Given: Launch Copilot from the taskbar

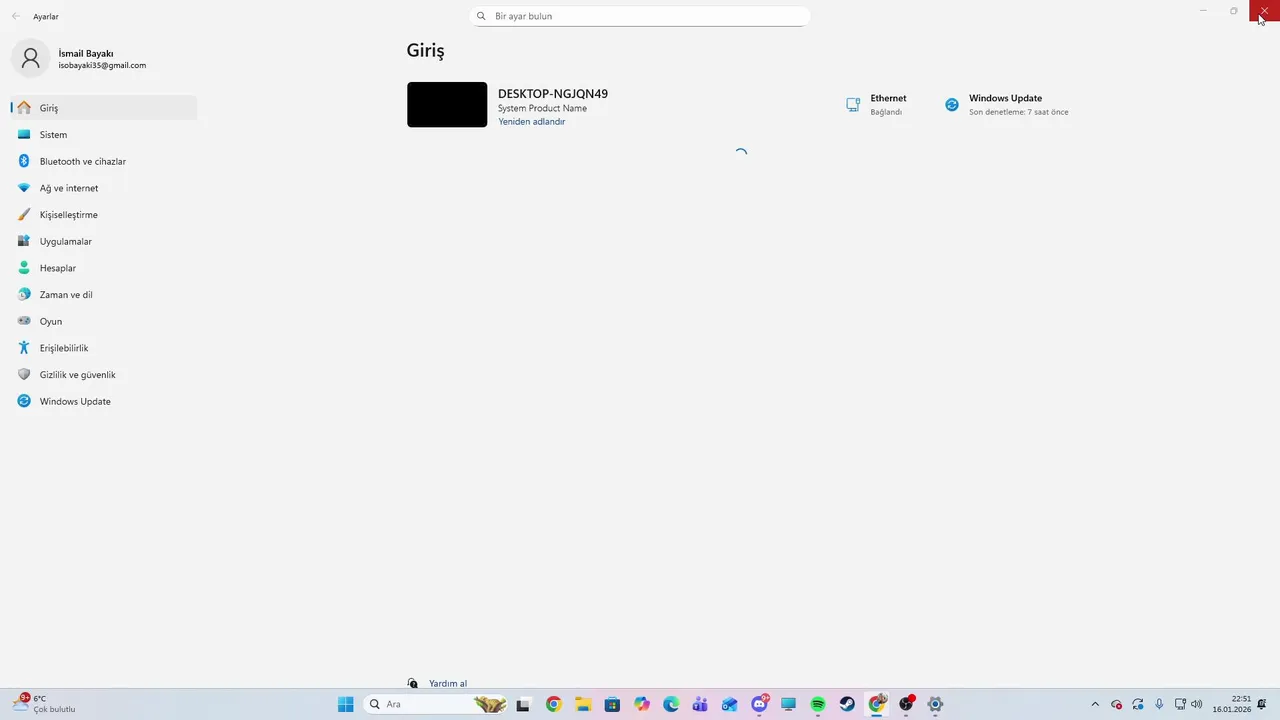Looking at the screenshot, I should tap(642, 704).
